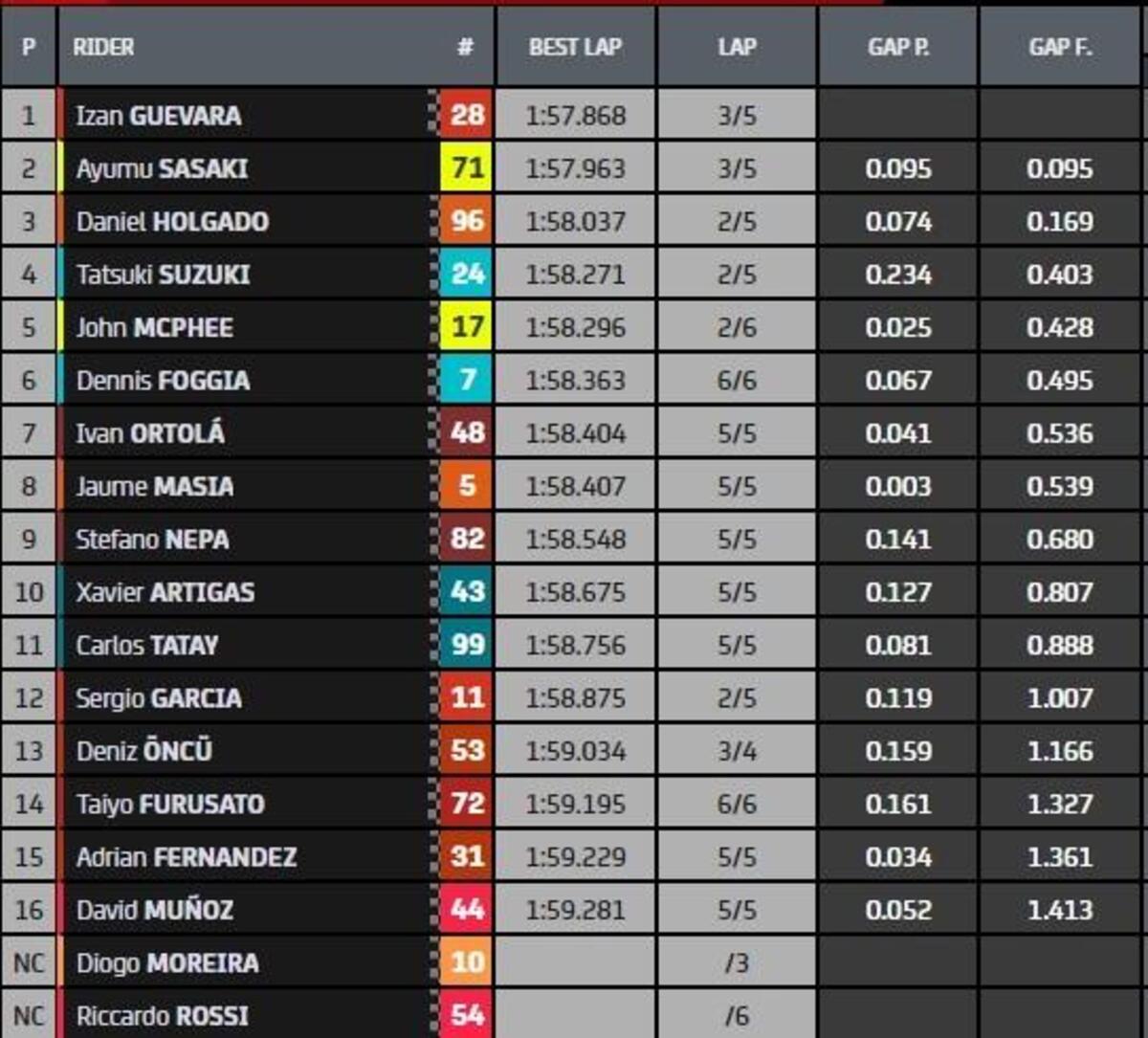Open Jaume Masia's rider entry
This screenshot has width=1148, height=1038.
point(155,486)
